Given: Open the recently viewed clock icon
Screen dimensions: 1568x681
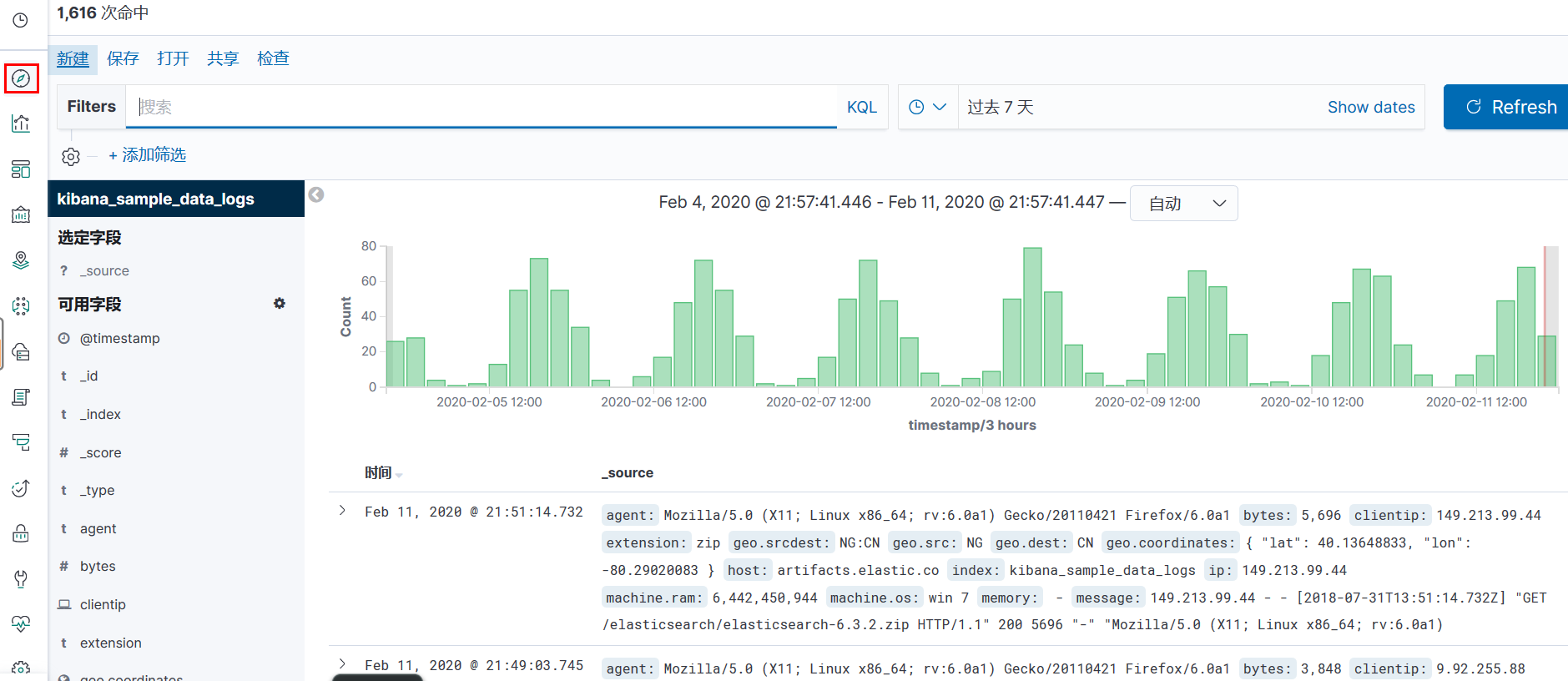Looking at the screenshot, I should point(21,20).
